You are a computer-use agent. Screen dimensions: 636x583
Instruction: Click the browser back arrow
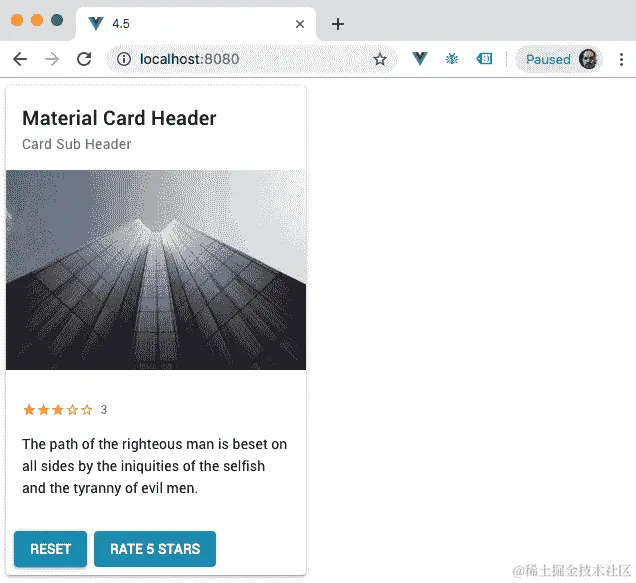[x=20, y=59]
